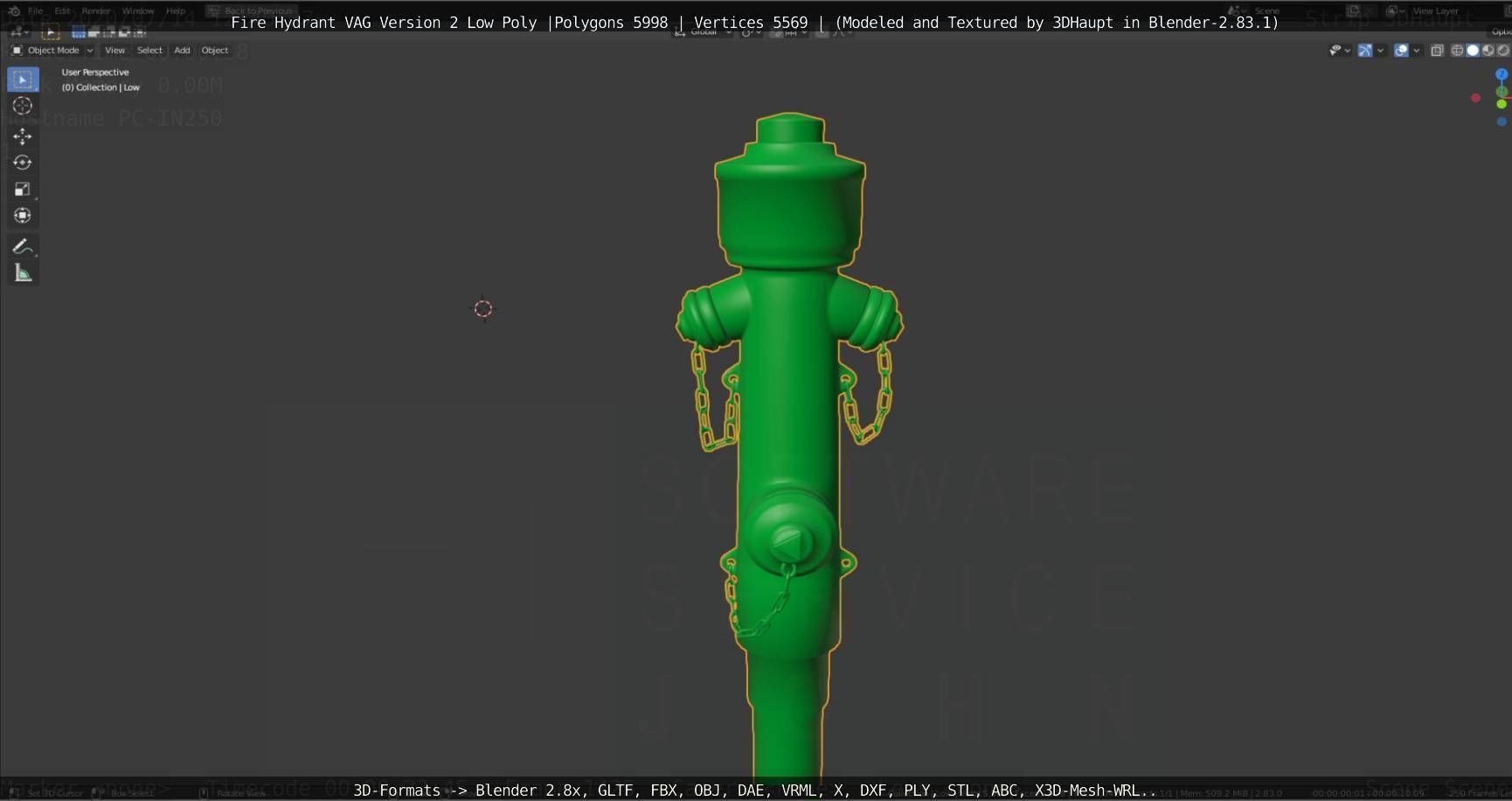The image size is (1512, 801).
Task: Open gizmo options dropdown arrow
Action: 1380,51
